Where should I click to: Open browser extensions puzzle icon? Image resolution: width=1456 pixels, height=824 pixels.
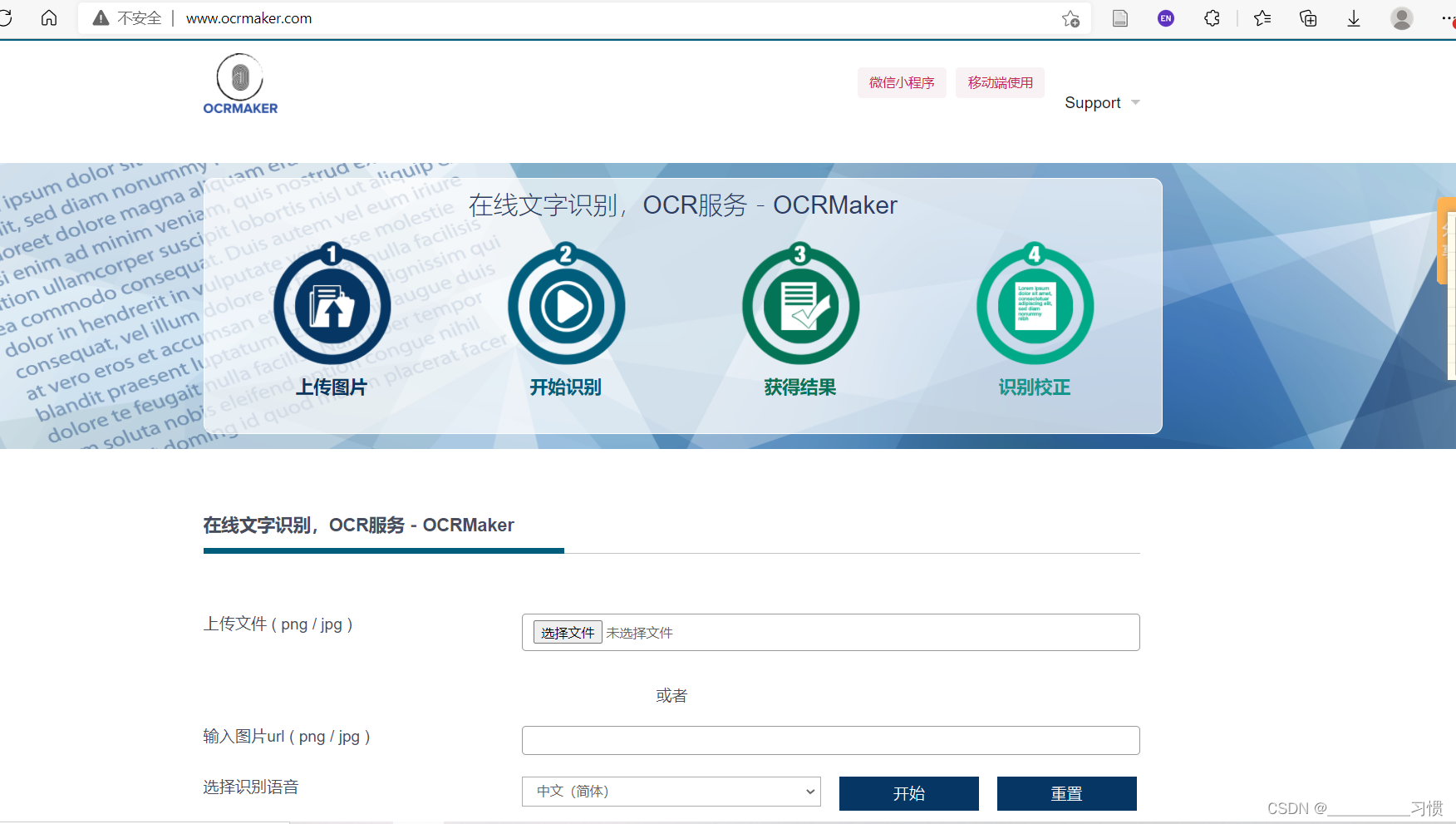click(1213, 18)
